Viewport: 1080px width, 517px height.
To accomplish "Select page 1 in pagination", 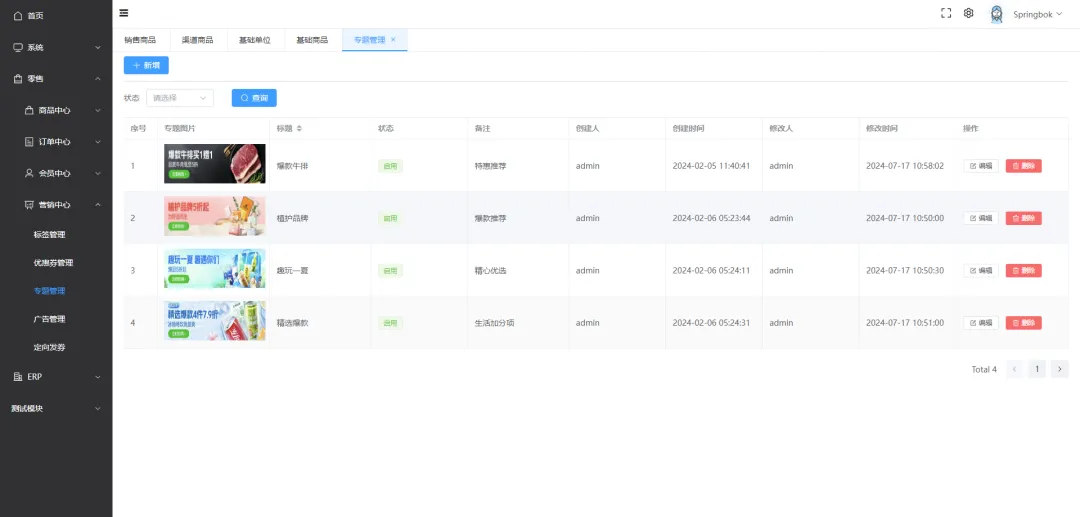I will tap(1037, 369).
